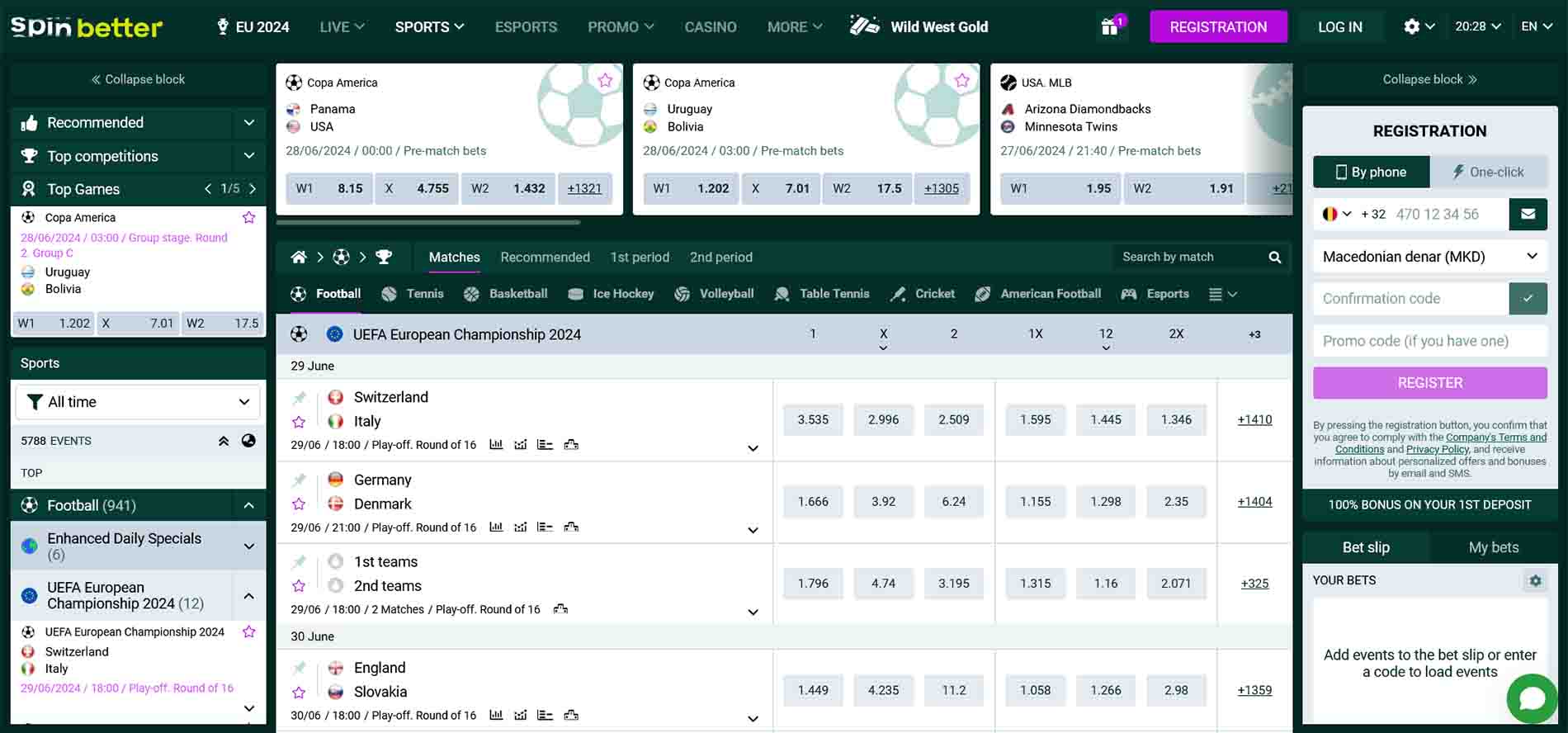This screenshot has width=1568, height=733.
Task: Click the LOG IN button
Action: click(1339, 26)
